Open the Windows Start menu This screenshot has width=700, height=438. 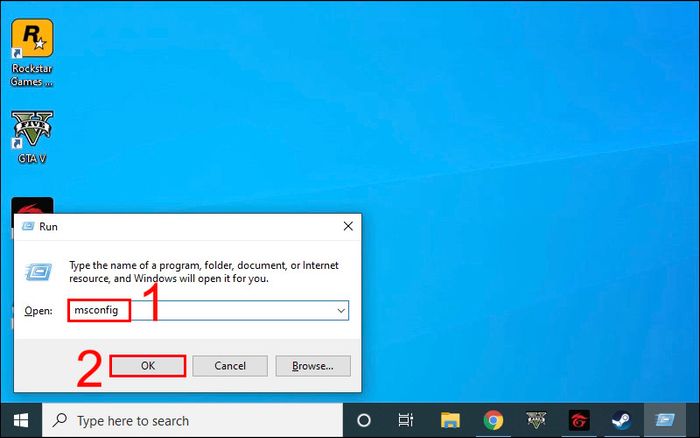point(21,420)
